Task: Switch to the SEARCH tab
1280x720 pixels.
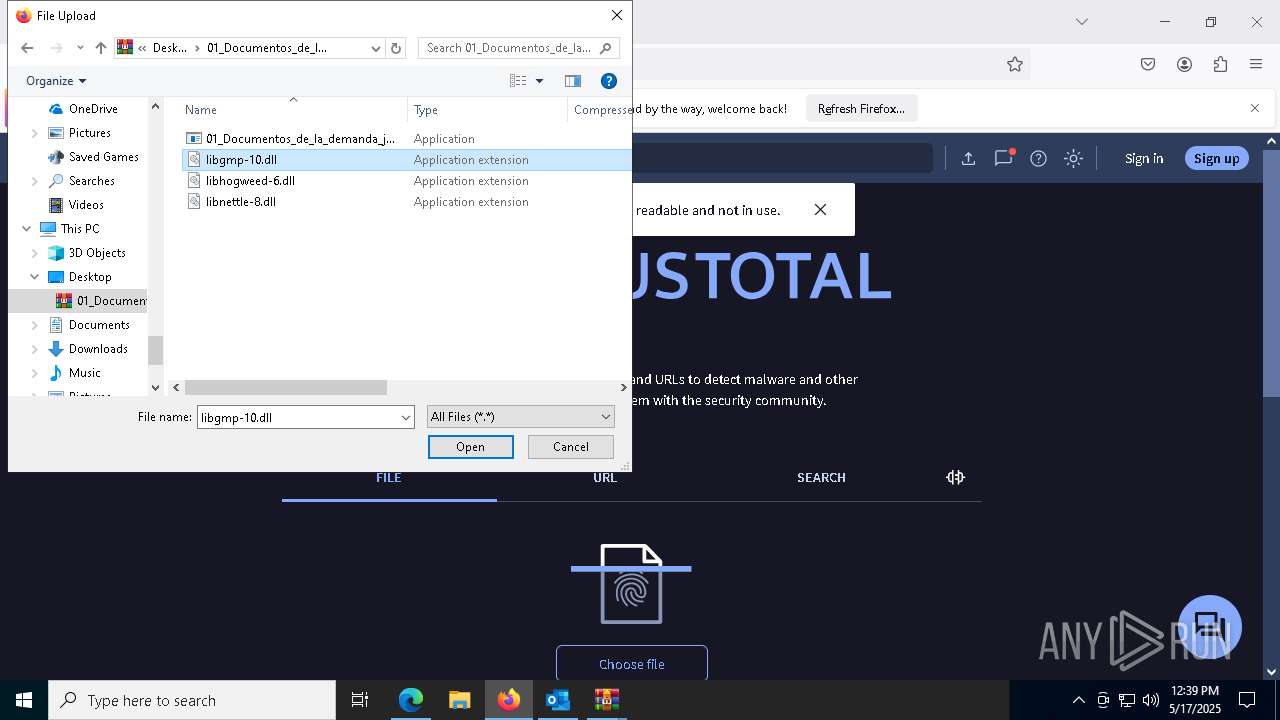Action: pyautogui.click(x=821, y=478)
